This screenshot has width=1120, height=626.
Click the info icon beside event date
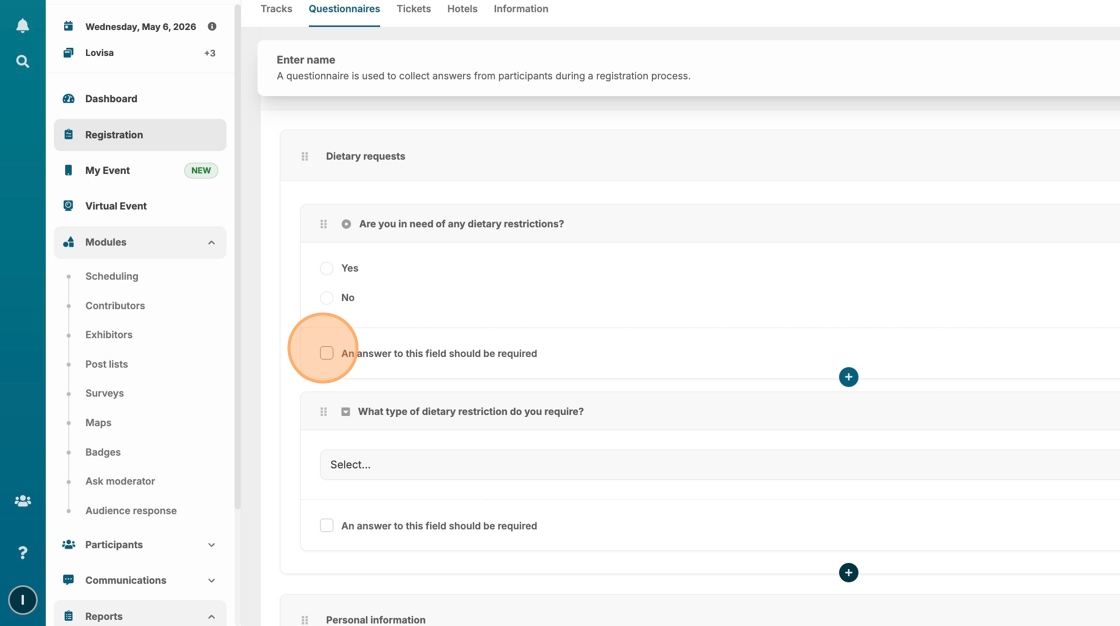(212, 27)
